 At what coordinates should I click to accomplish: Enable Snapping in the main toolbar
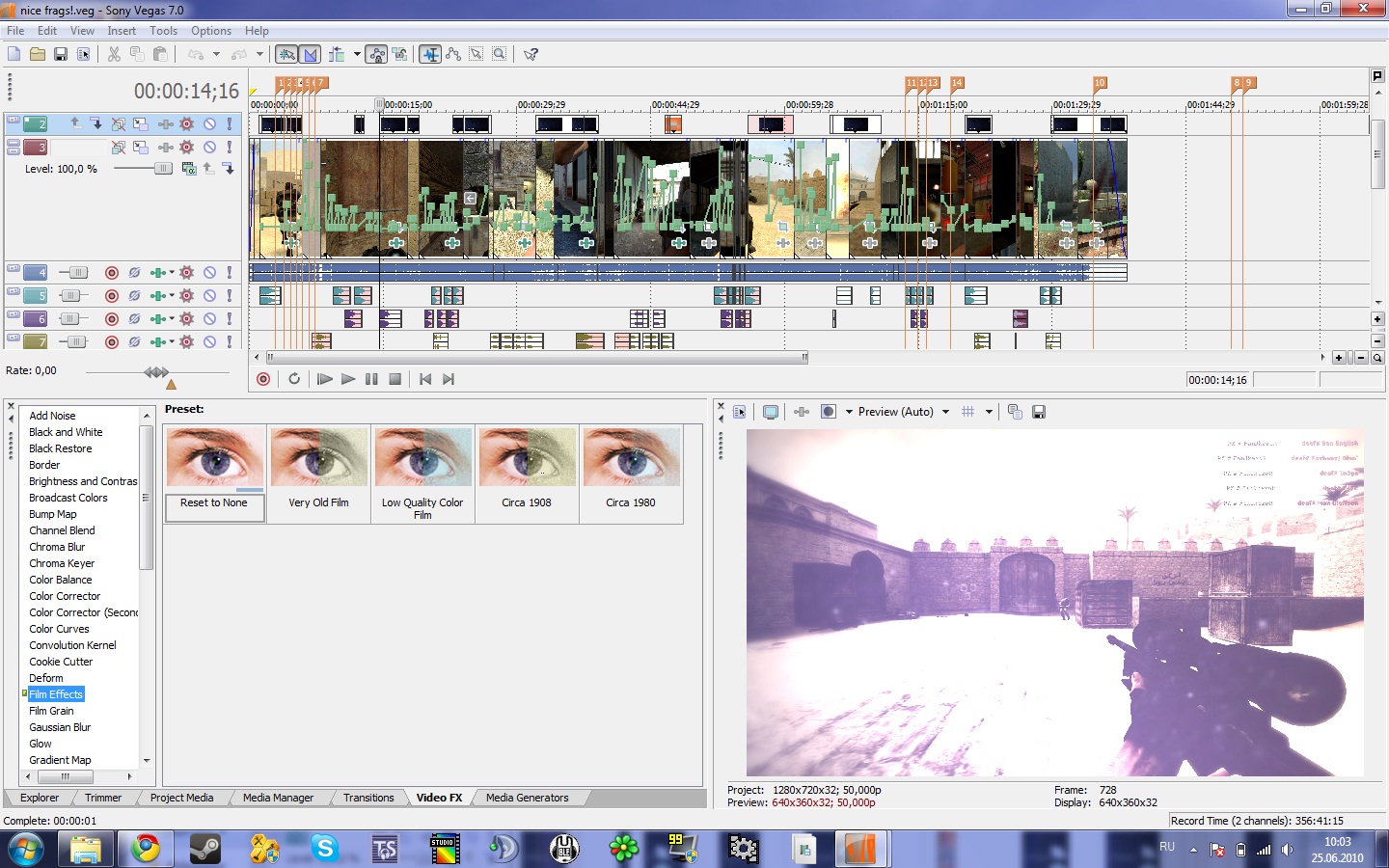click(x=286, y=54)
